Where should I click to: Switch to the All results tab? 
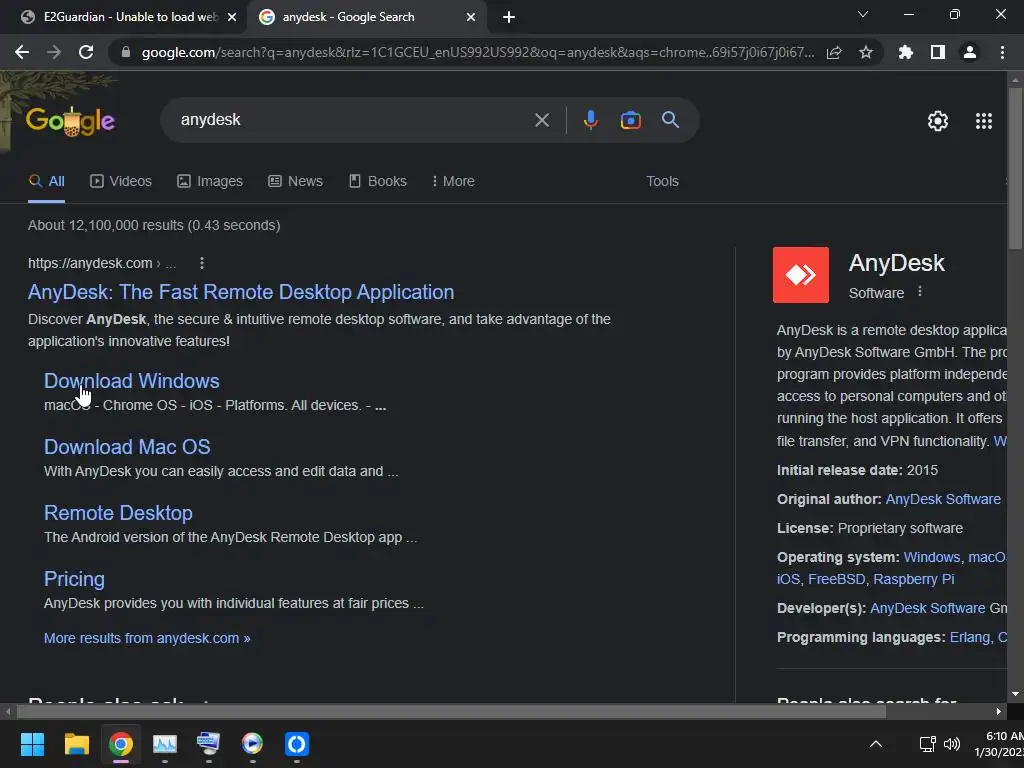click(x=46, y=182)
